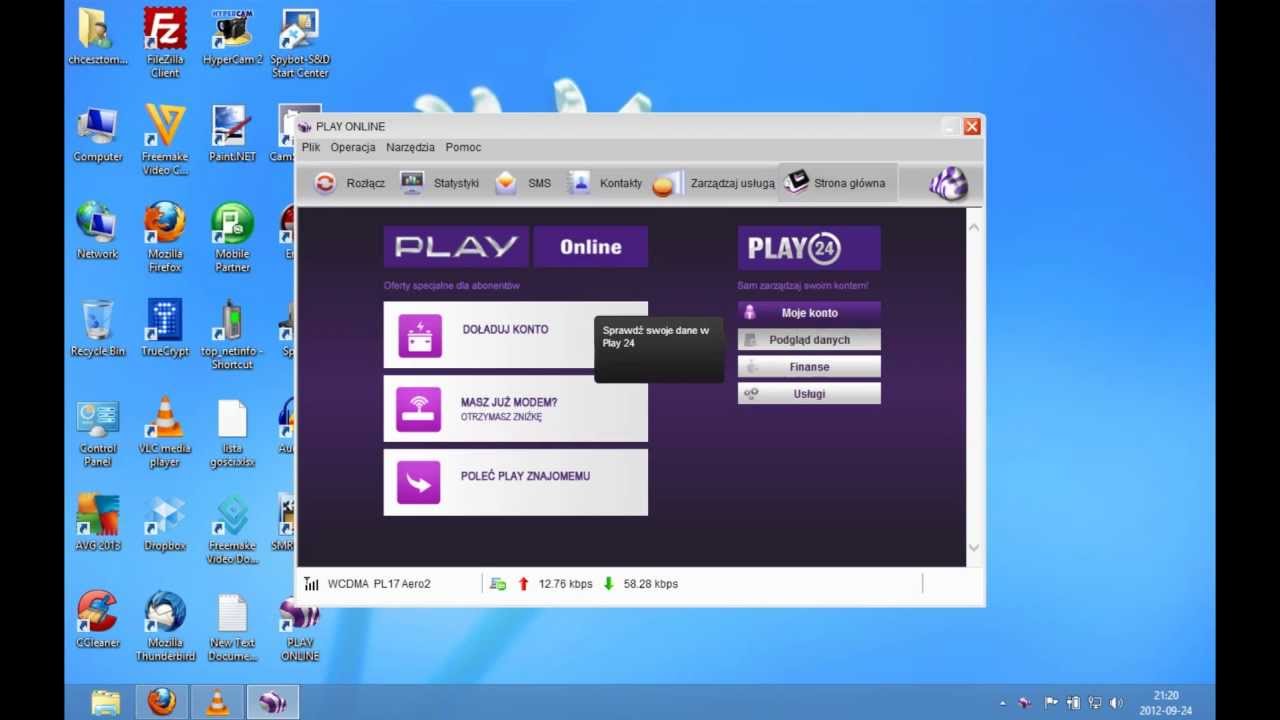Click the battery top-up icon
Screen dimensions: 1280x720
coord(419,335)
